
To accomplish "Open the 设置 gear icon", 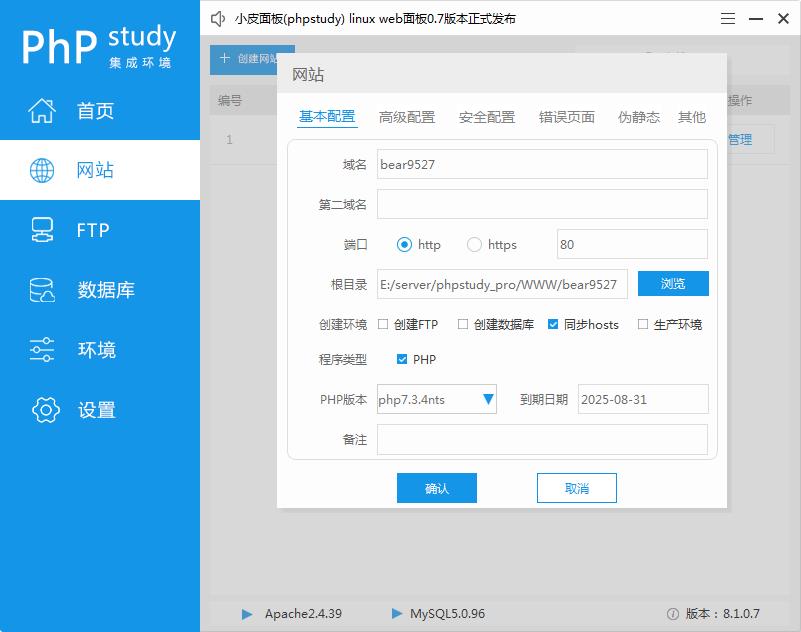I will (x=46, y=410).
